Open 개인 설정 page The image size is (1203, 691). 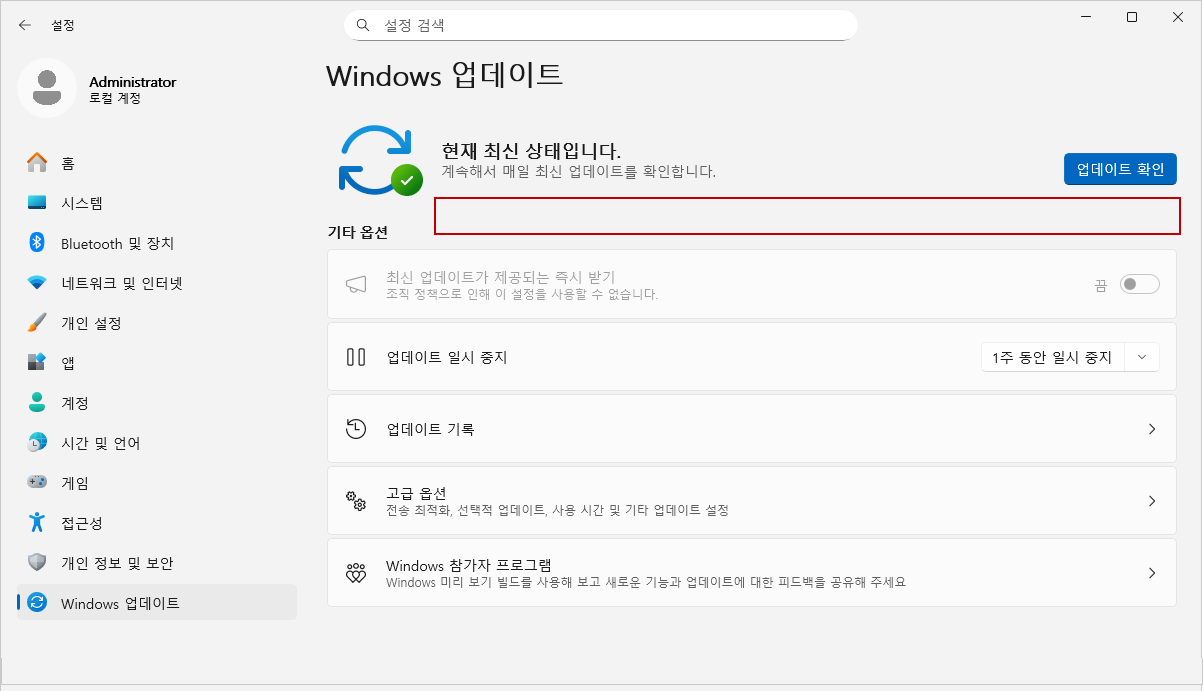coord(157,323)
